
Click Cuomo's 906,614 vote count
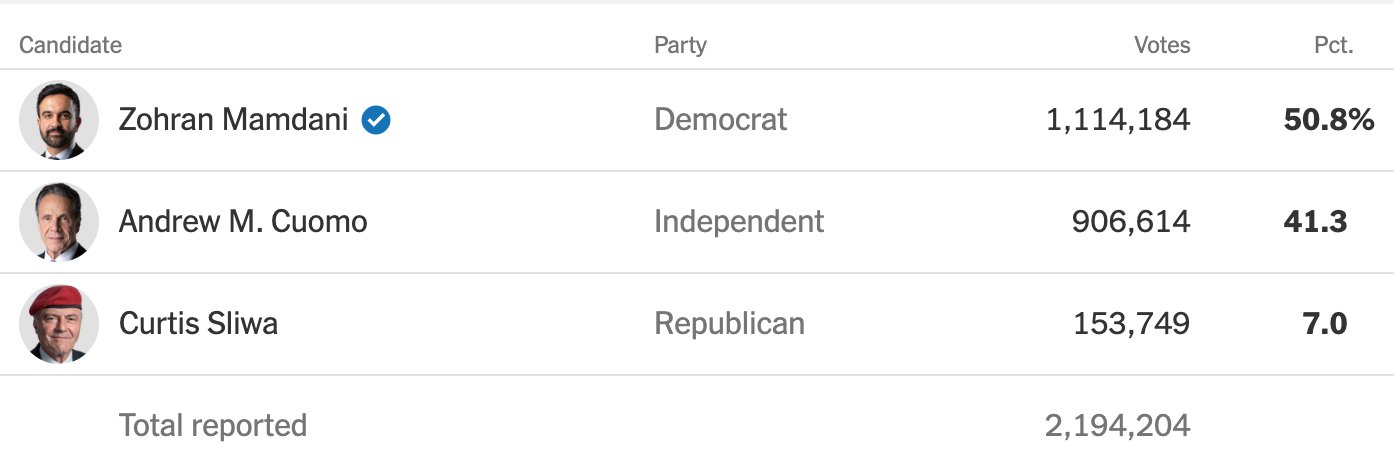1131,223
